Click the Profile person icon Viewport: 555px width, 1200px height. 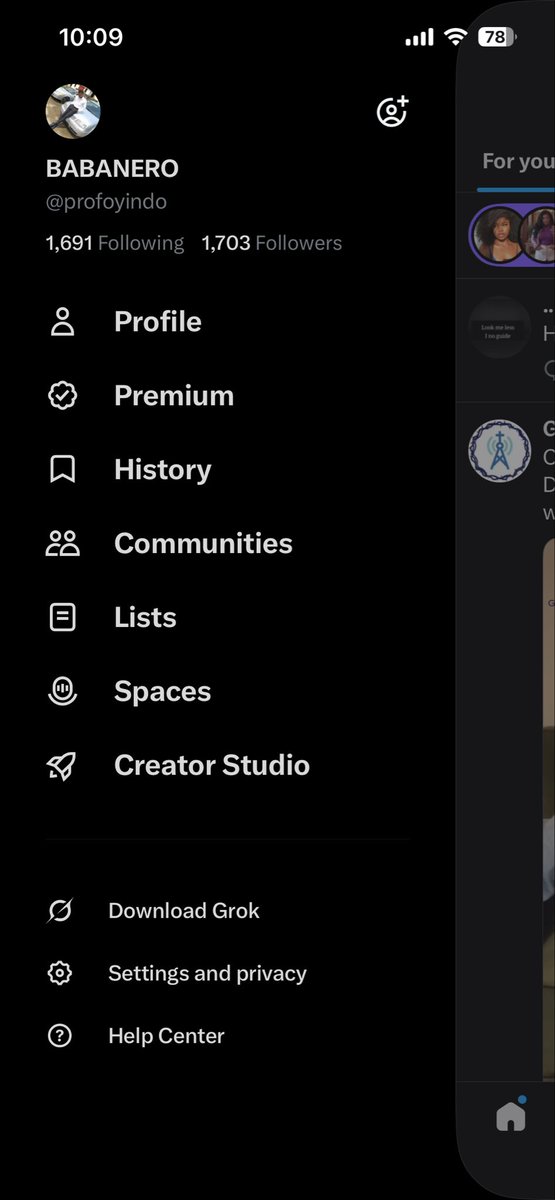pos(62,322)
